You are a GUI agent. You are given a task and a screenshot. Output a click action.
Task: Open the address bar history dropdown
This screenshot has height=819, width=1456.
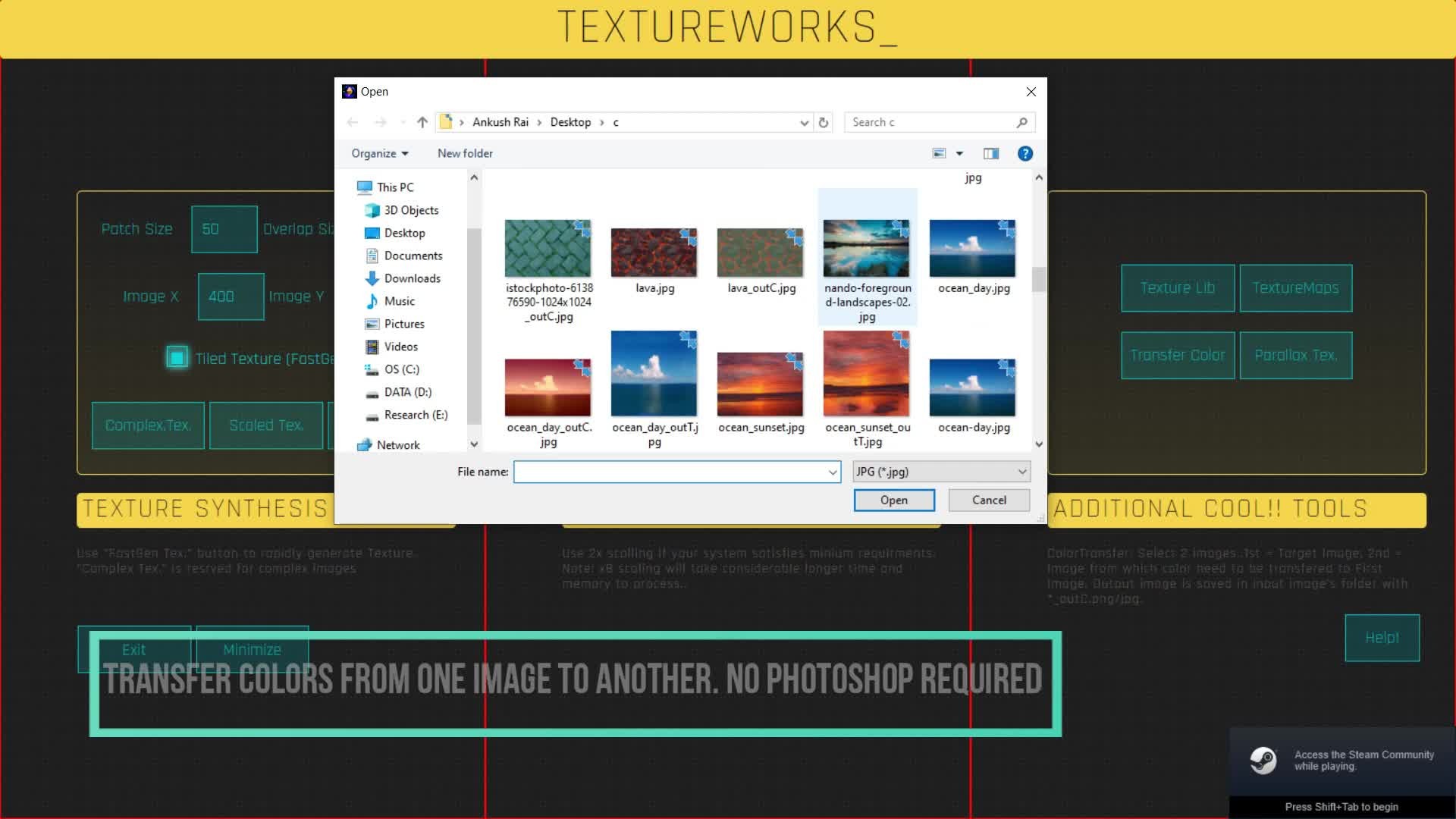(x=804, y=122)
